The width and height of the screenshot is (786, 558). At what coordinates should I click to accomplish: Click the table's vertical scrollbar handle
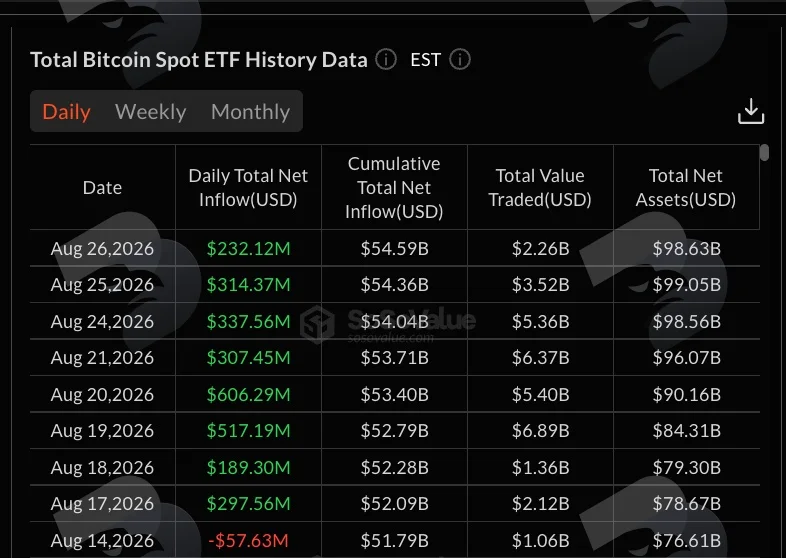tap(764, 152)
